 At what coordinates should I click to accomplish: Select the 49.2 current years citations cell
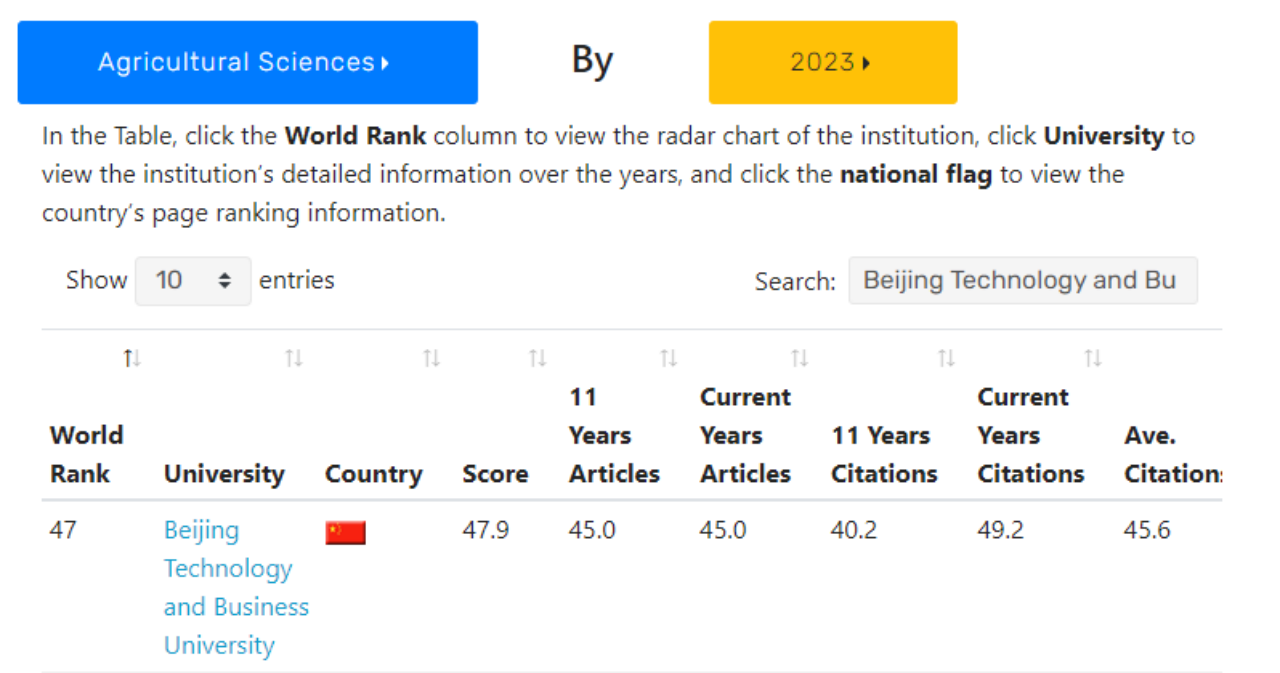click(x=1000, y=530)
